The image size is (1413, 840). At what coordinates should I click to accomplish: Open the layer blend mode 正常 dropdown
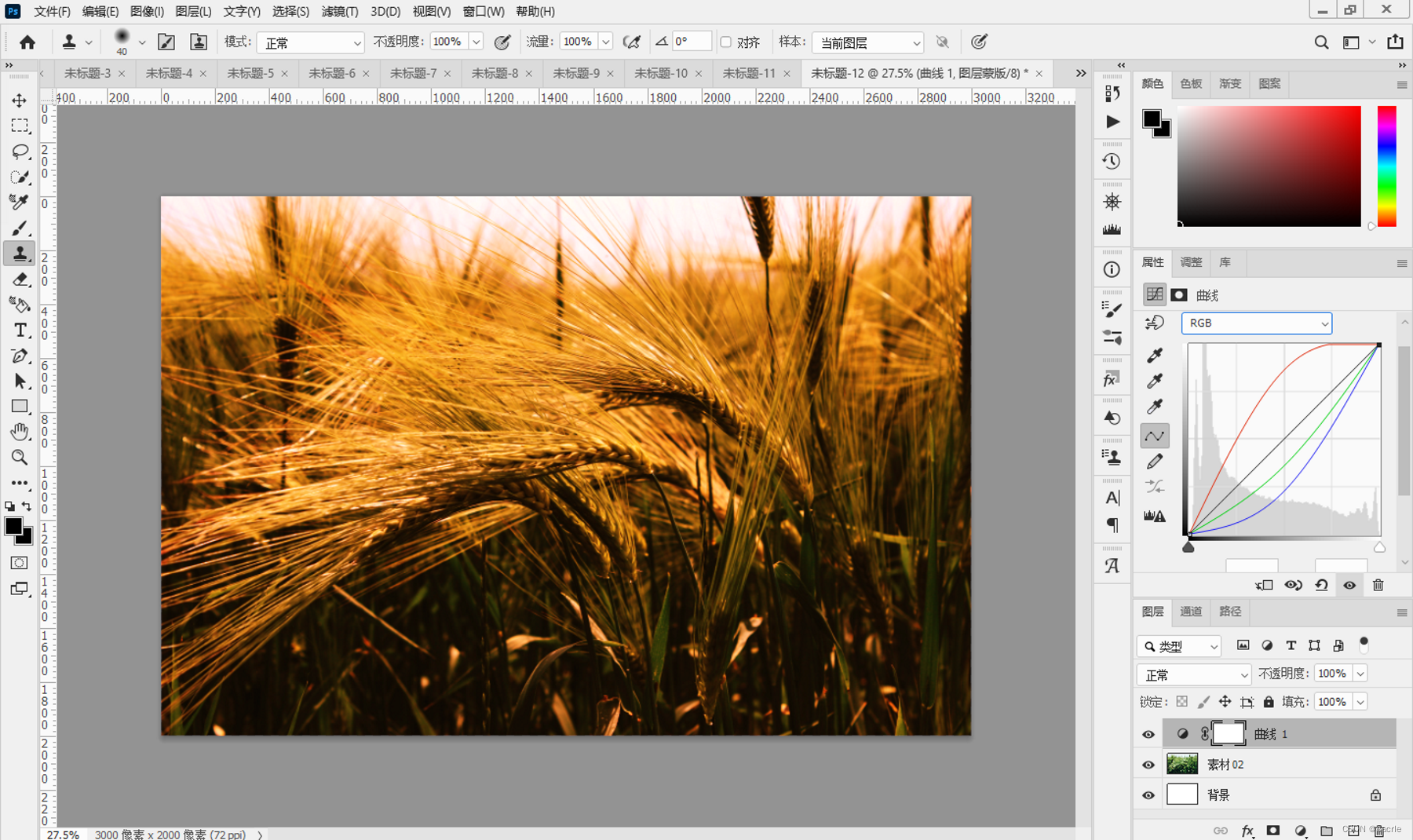coord(1194,674)
